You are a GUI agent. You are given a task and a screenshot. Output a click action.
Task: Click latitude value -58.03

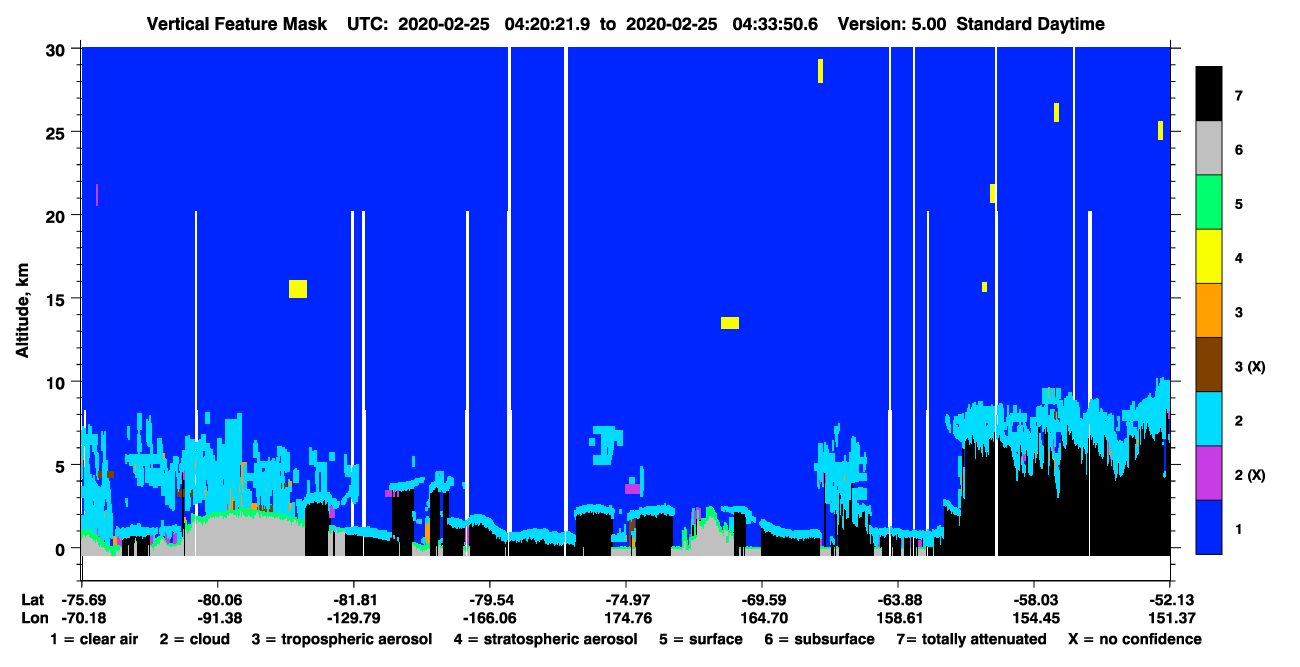pos(1034,599)
